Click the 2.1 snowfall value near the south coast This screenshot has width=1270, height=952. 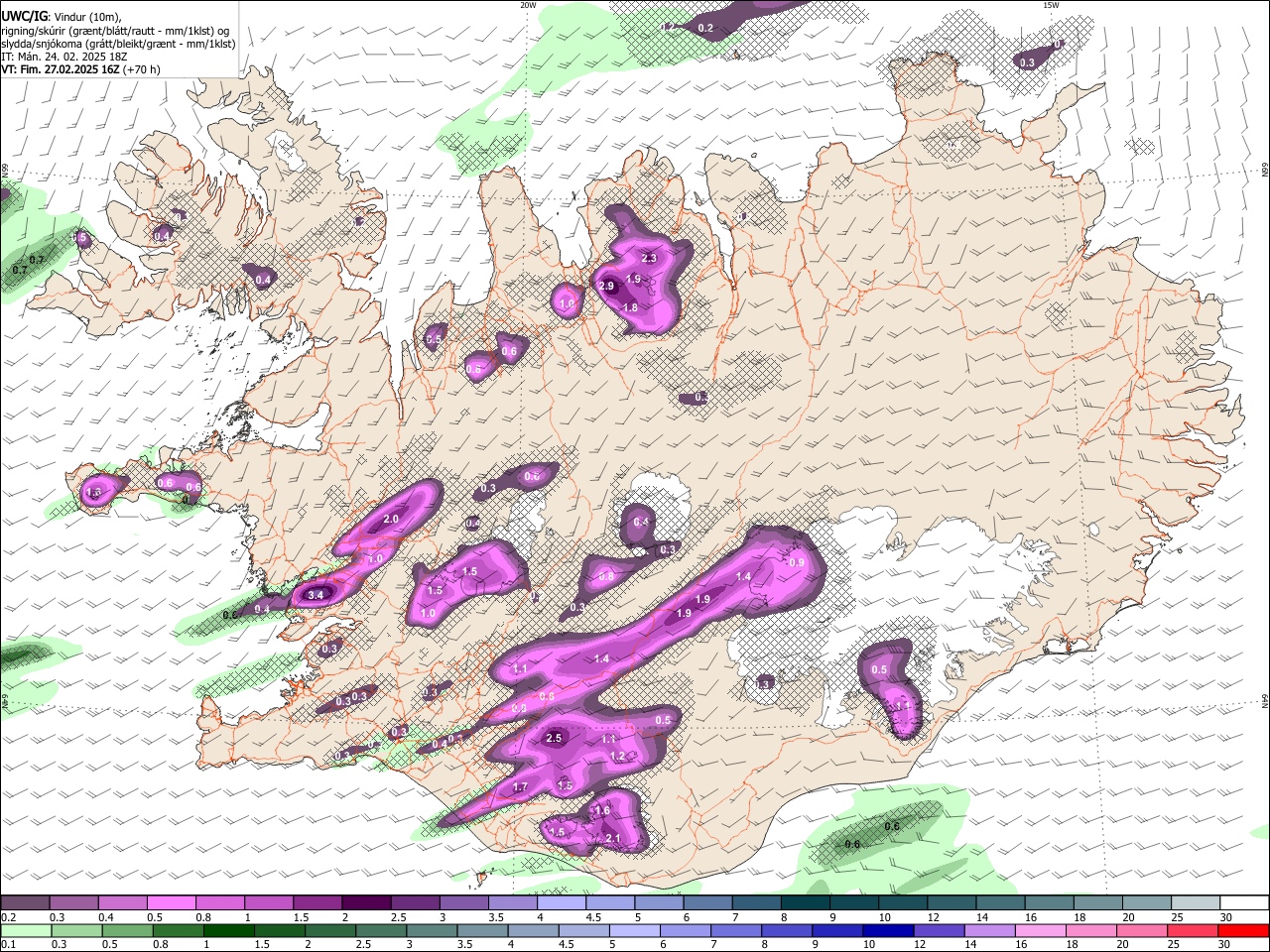click(x=612, y=839)
